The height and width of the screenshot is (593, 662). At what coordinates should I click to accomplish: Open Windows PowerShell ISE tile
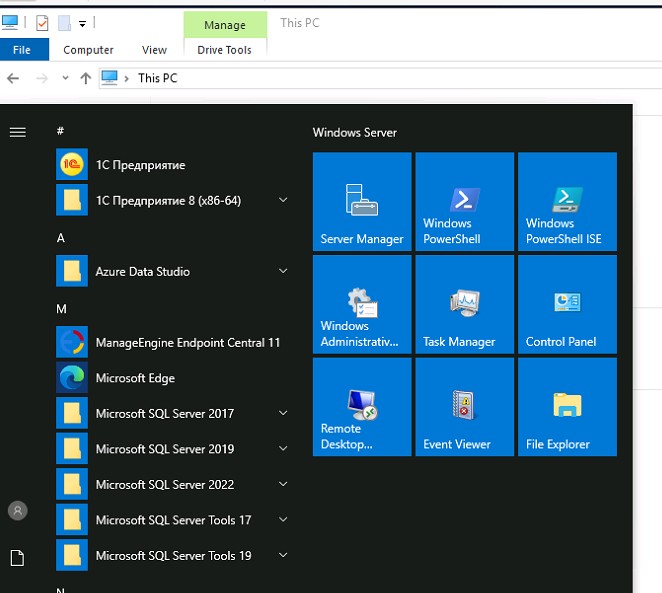[567, 201]
